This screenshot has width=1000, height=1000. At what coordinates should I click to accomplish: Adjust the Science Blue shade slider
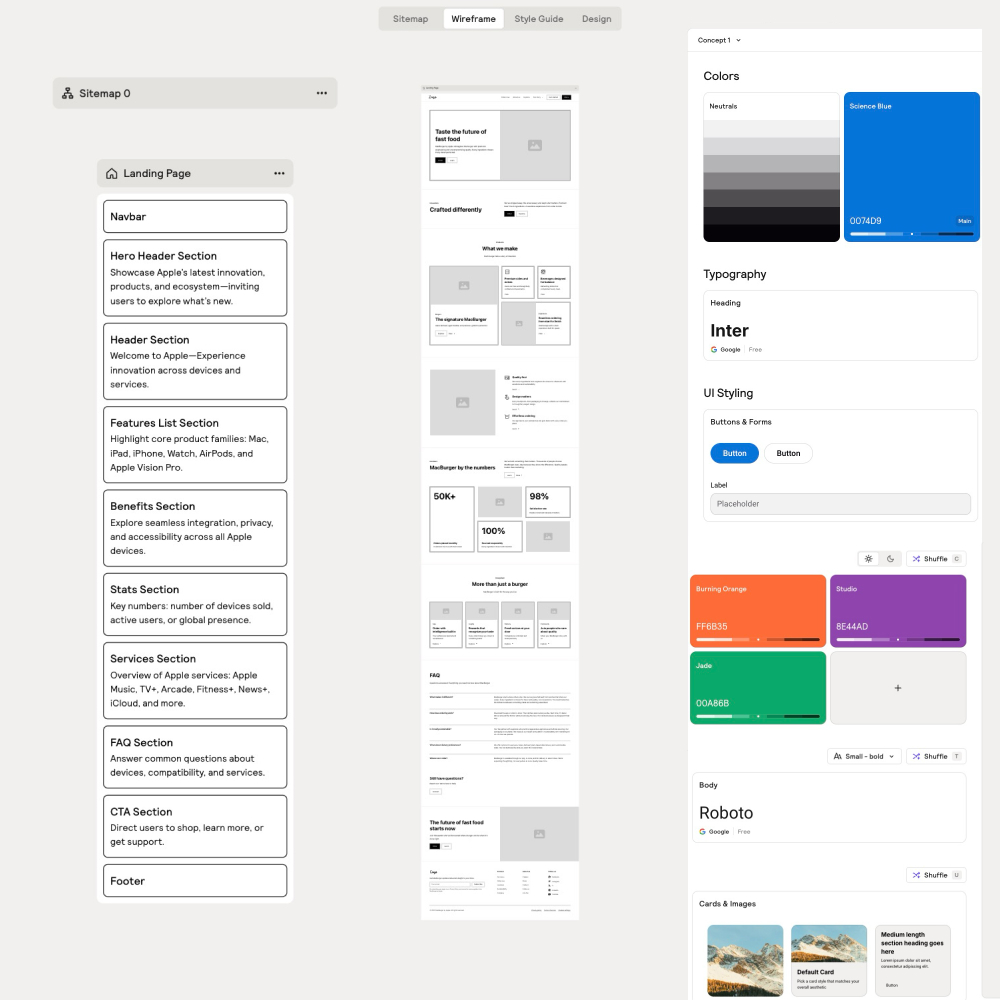(x=911, y=234)
